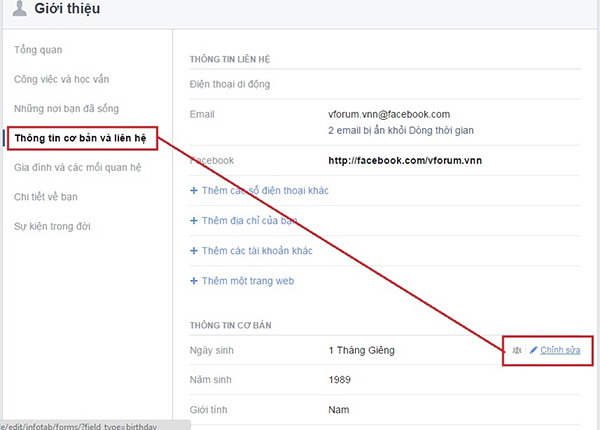Viewport: 600px width, 430px height.
Task: Click the vforum.vnn@facebook.com email address
Action: 389,114
